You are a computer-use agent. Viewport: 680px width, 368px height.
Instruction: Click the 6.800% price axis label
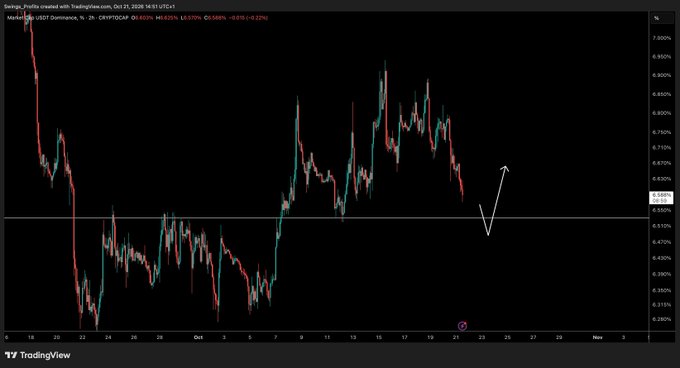point(662,113)
